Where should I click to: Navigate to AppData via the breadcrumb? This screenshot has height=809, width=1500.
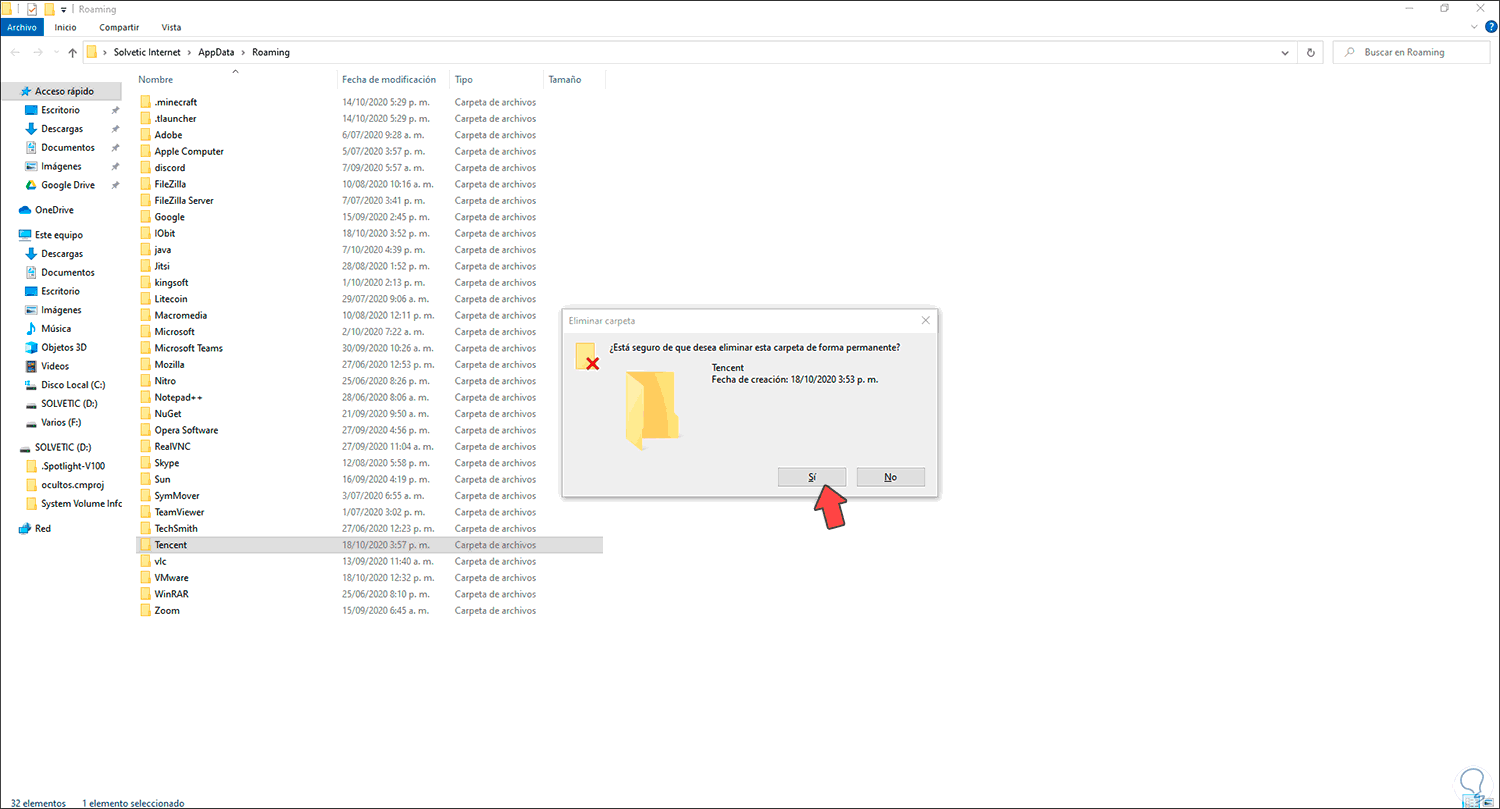pos(216,51)
